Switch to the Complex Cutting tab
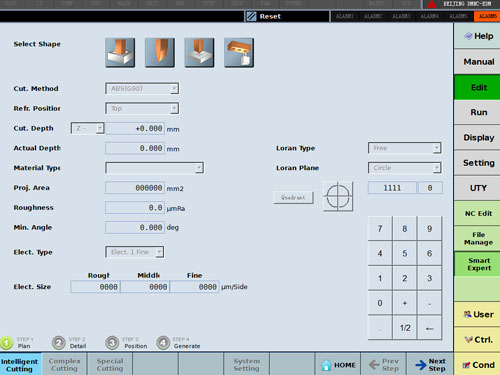500x375 pixels. tap(65, 365)
